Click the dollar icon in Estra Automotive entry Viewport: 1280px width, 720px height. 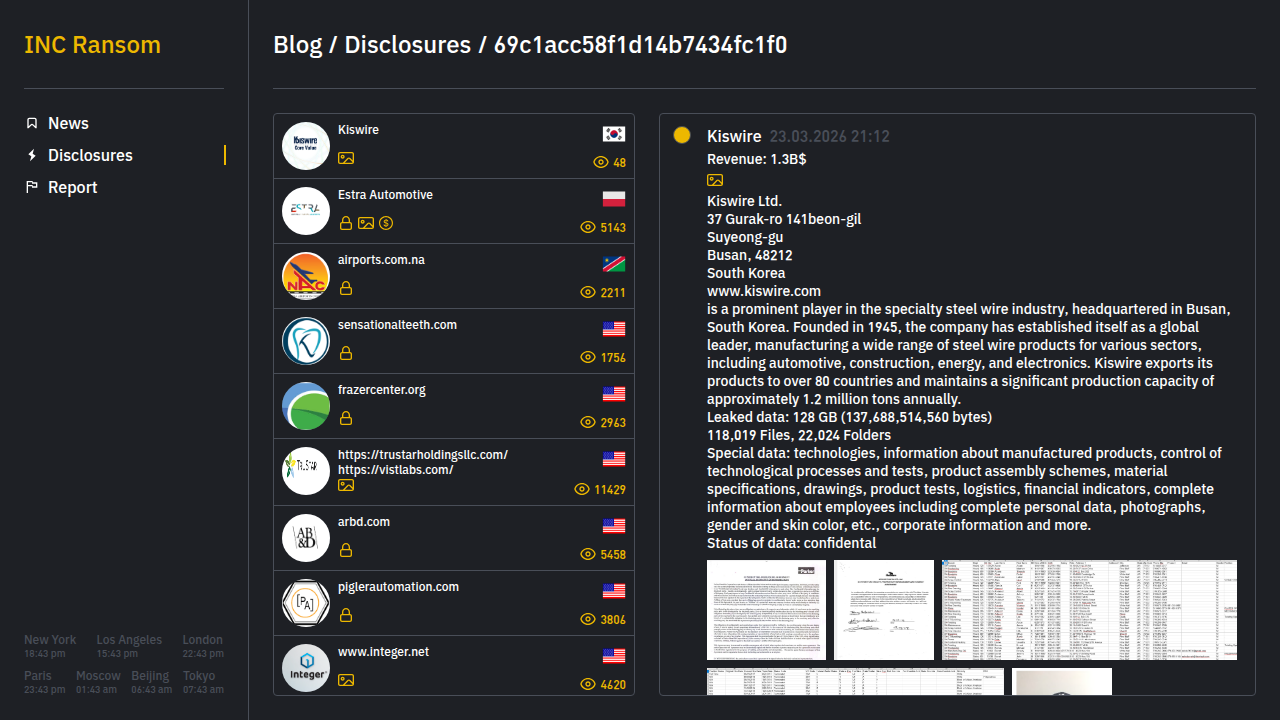click(x=386, y=223)
